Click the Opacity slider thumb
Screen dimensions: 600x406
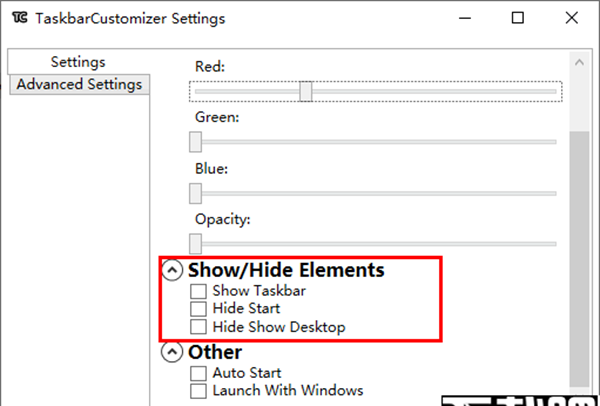coord(196,244)
